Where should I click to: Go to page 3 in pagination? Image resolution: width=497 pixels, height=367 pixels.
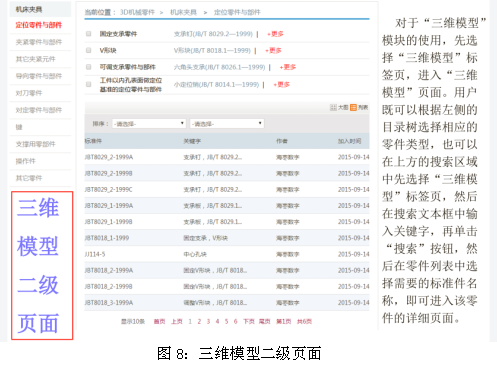coord(208,321)
